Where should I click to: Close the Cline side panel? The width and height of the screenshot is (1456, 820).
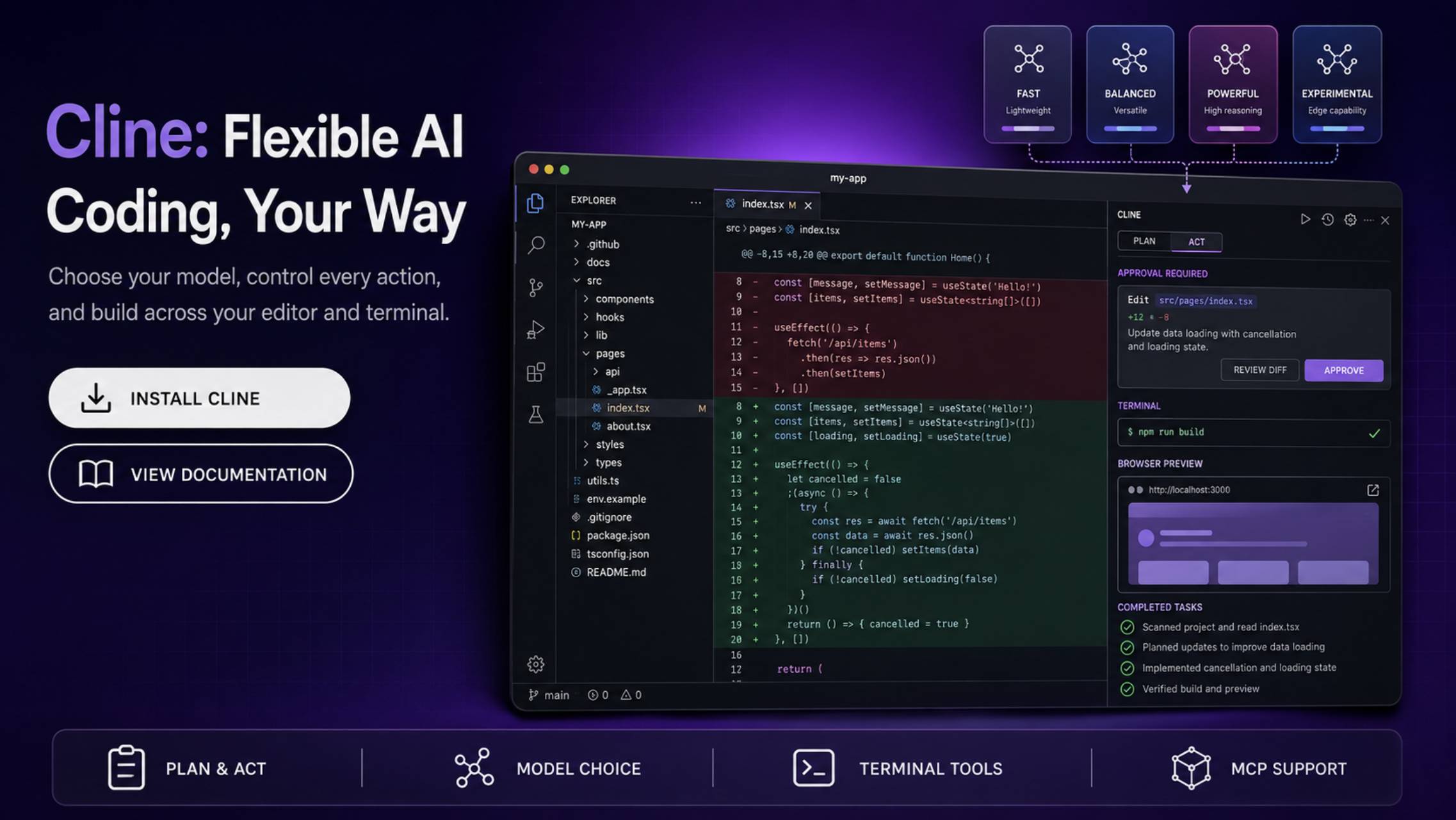[1386, 220]
